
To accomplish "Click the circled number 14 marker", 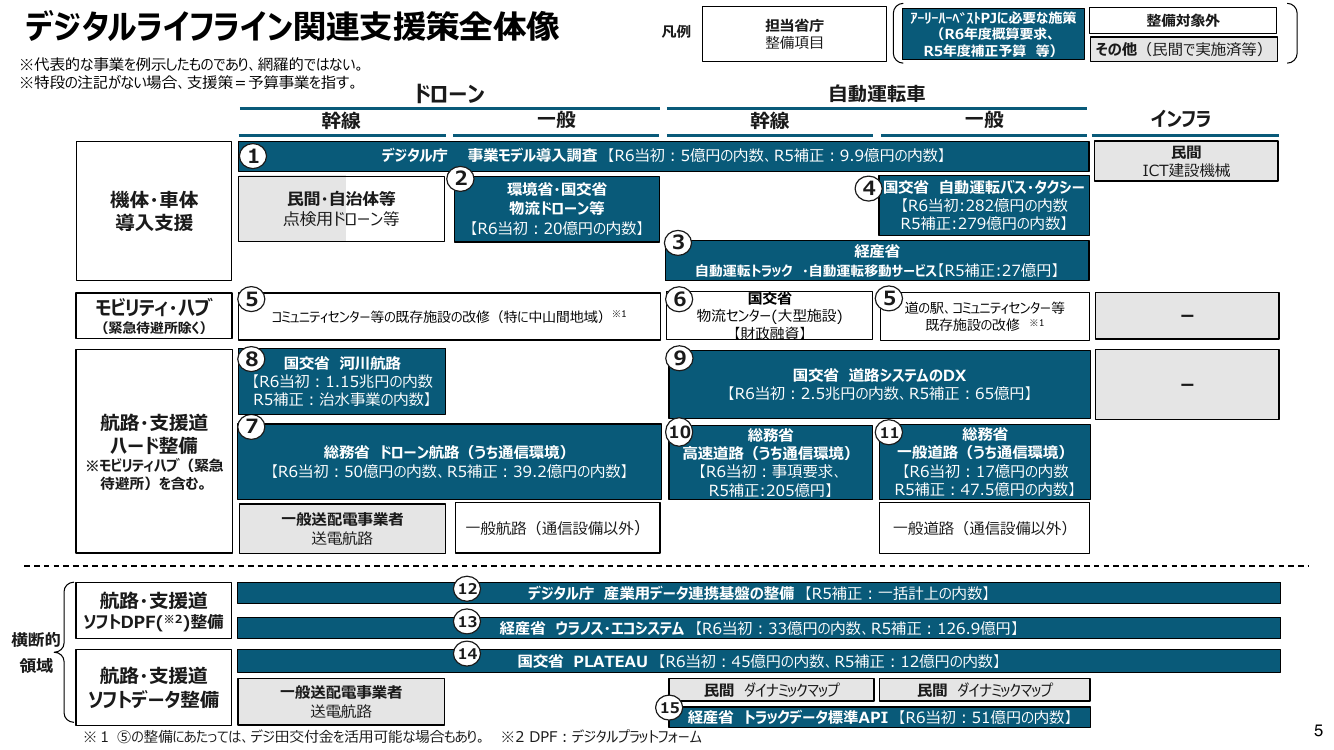I will [467, 653].
